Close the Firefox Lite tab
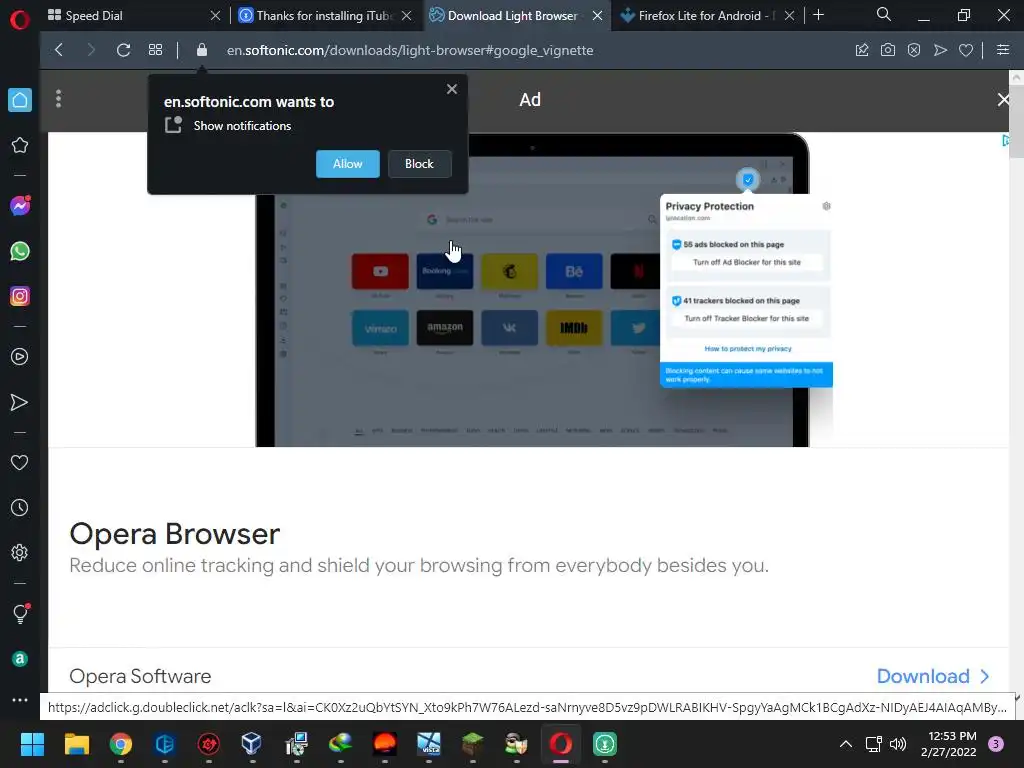This screenshot has width=1024, height=768. (x=789, y=16)
